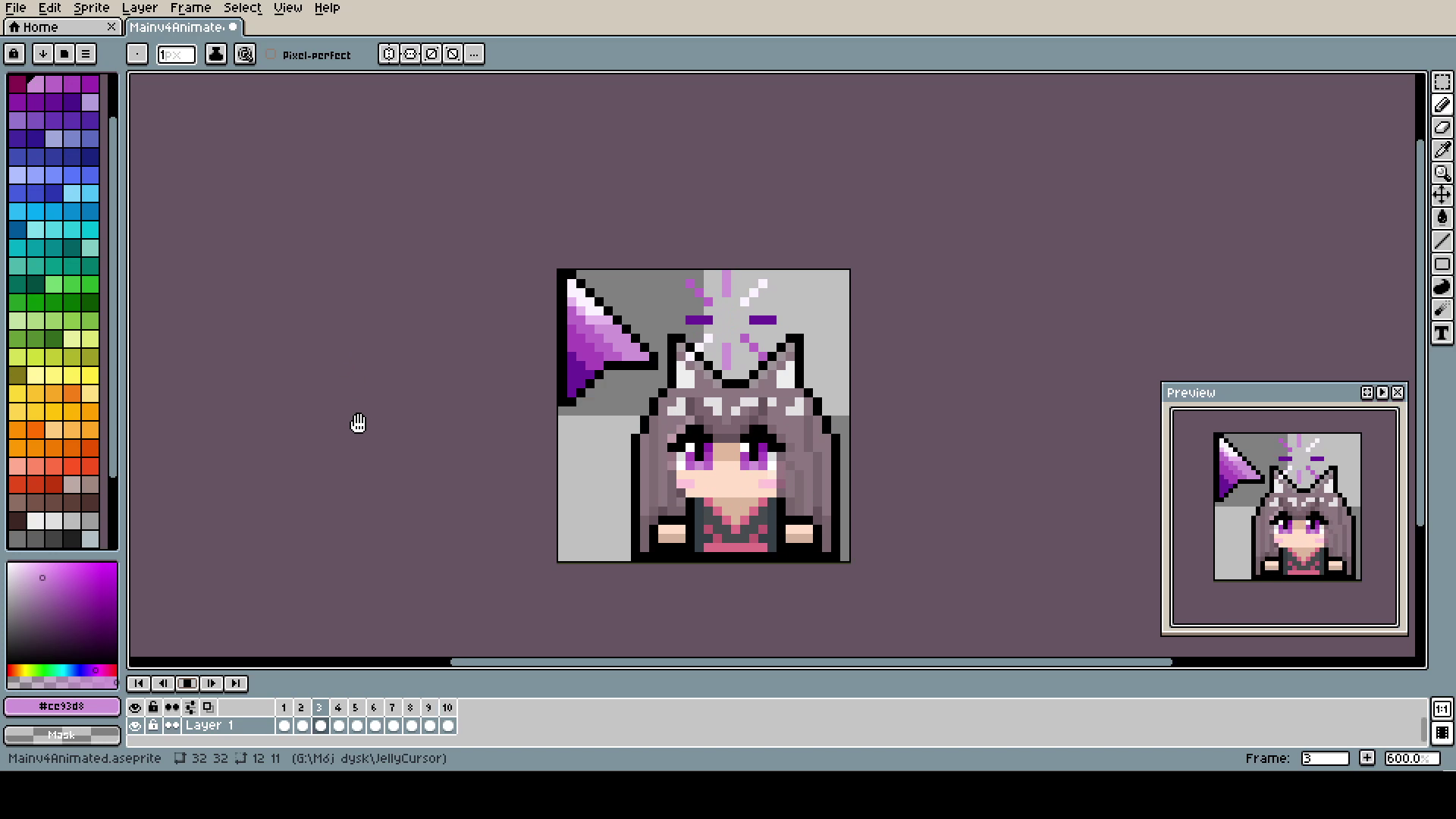Select the Text tool
1456x819 pixels.
point(1442,333)
